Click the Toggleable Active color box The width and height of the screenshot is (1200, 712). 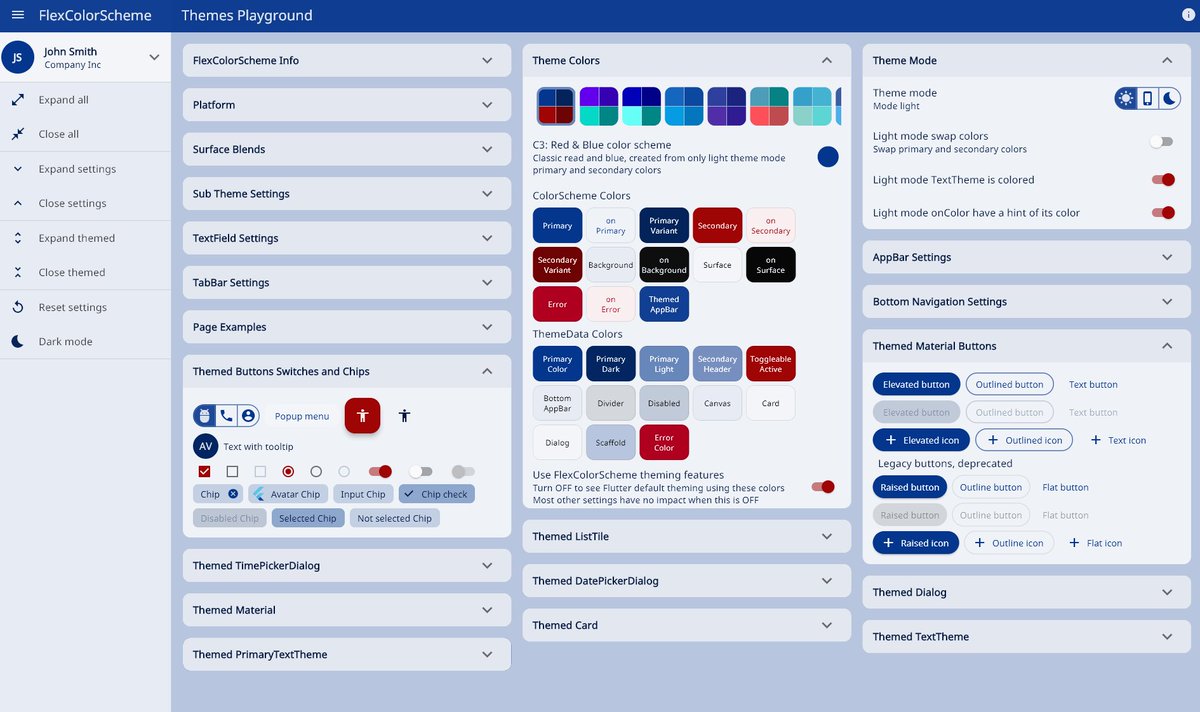pos(770,364)
